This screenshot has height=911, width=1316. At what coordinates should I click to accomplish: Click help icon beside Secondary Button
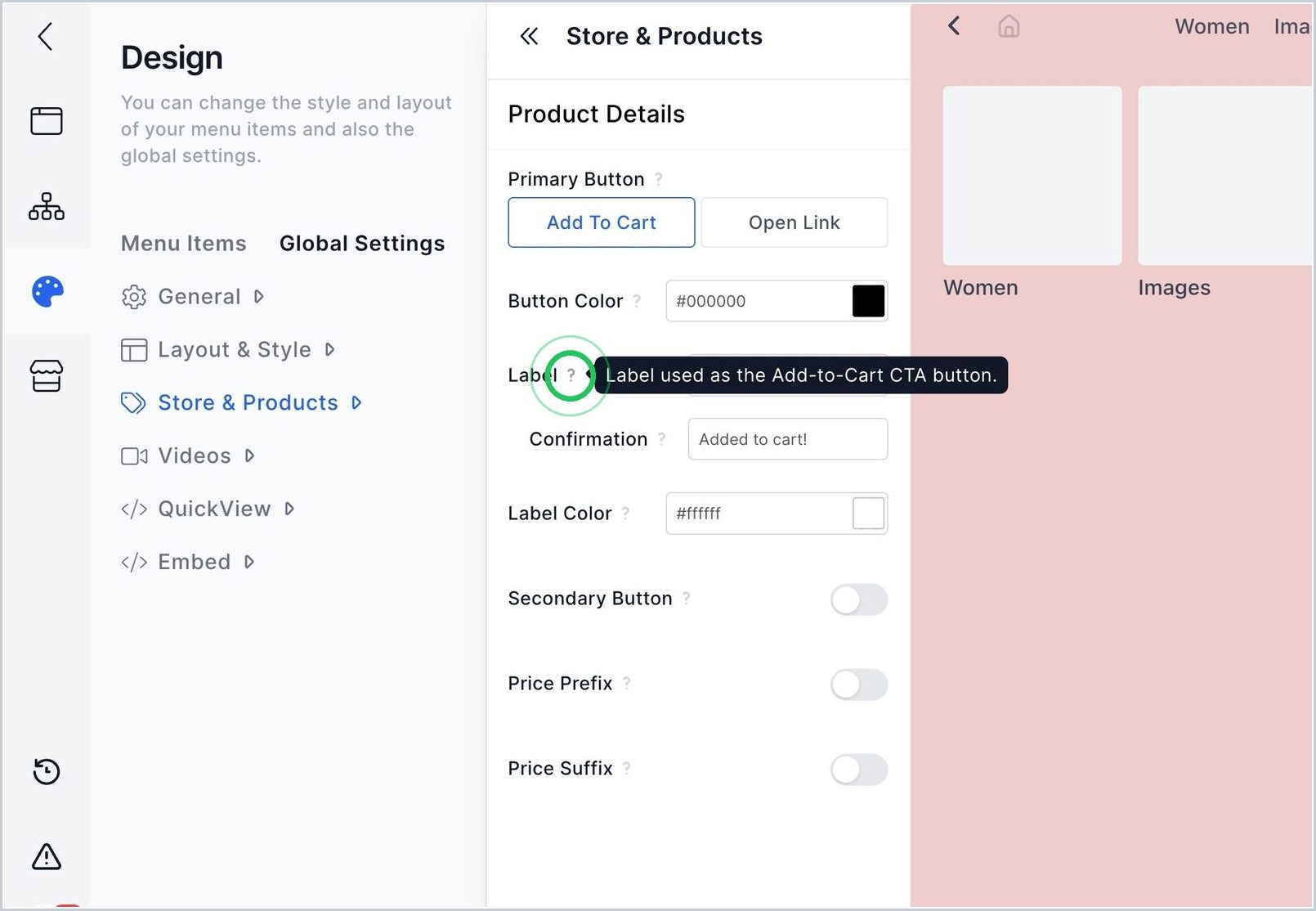pos(686,599)
